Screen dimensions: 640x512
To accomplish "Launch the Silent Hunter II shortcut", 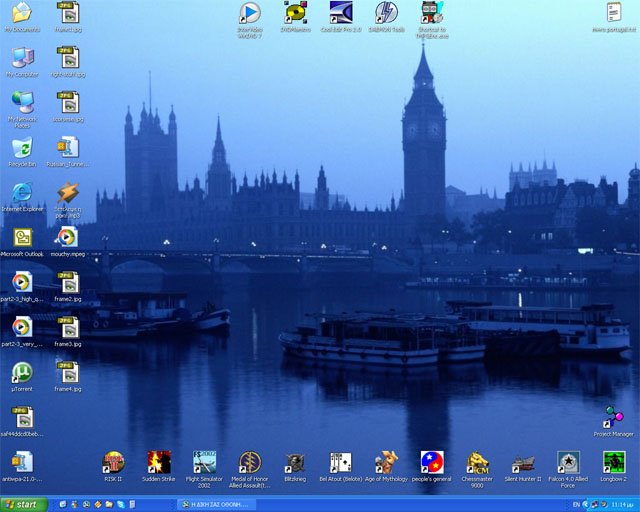I will click(523, 462).
